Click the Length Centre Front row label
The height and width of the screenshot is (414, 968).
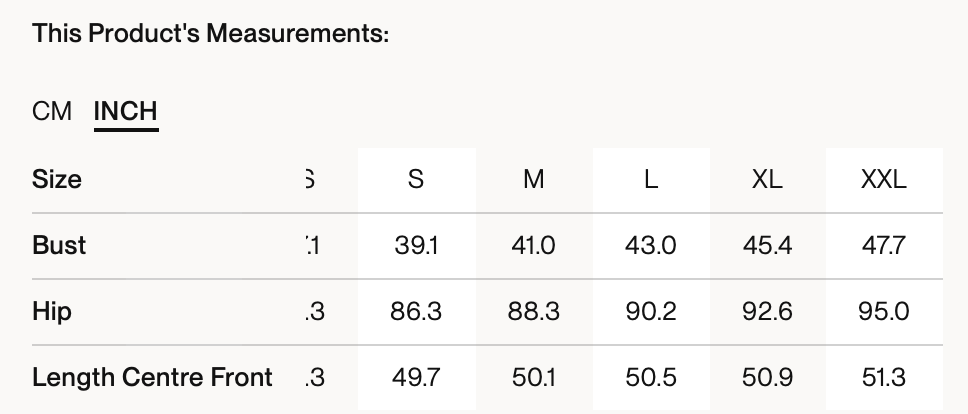[152, 377]
